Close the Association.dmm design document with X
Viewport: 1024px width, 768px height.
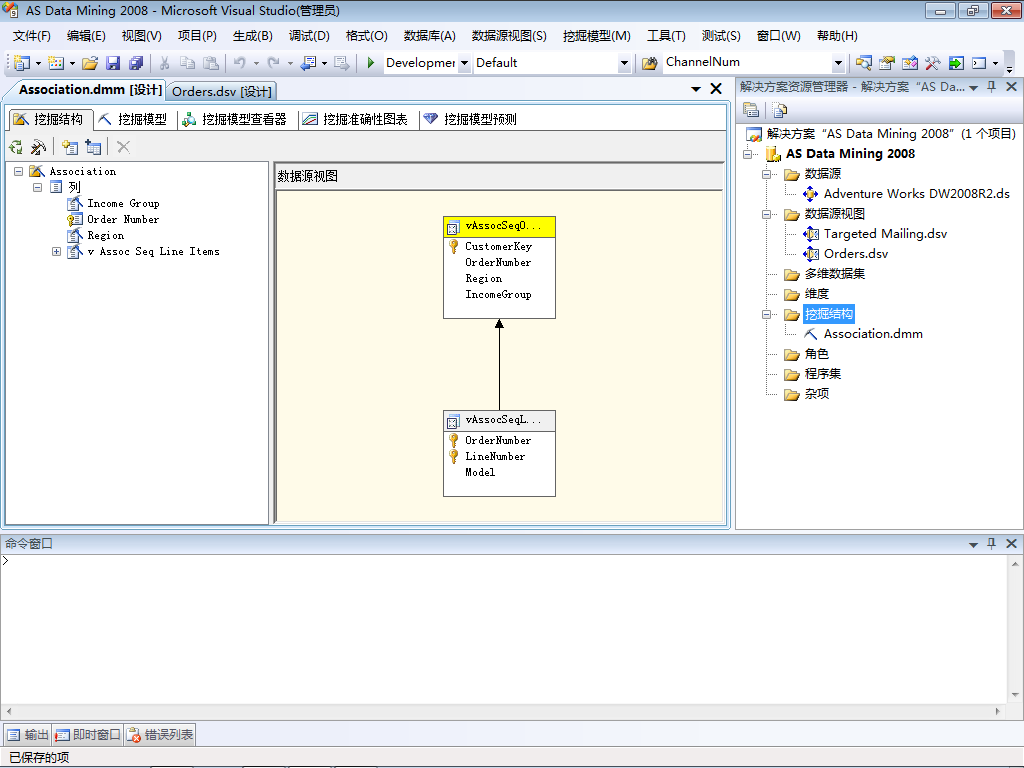[716, 89]
